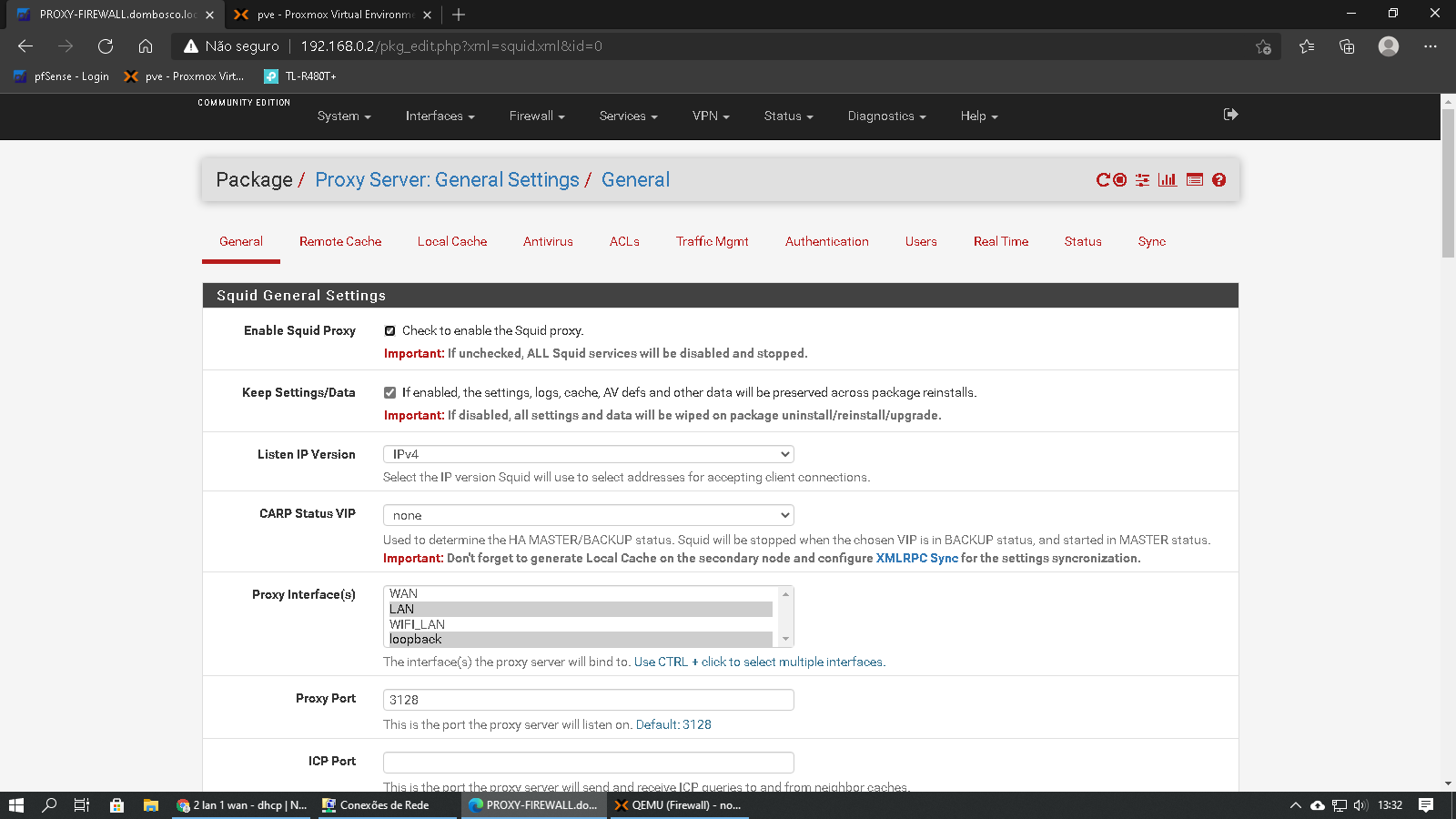The width and height of the screenshot is (1456, 819).
Task: Open Task View on the taskbar
Action: (82, 805)
